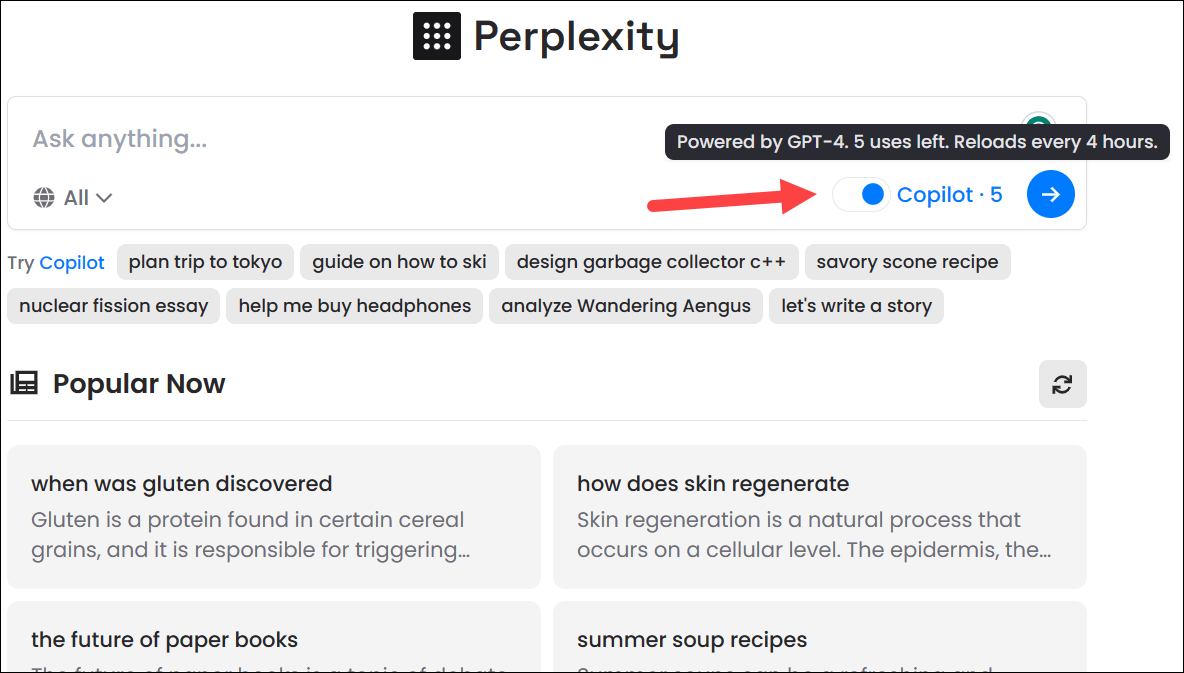Viewport: 1184px width, 673px height.
Task: Choose help me buy headphones
Action: (354, 306)
